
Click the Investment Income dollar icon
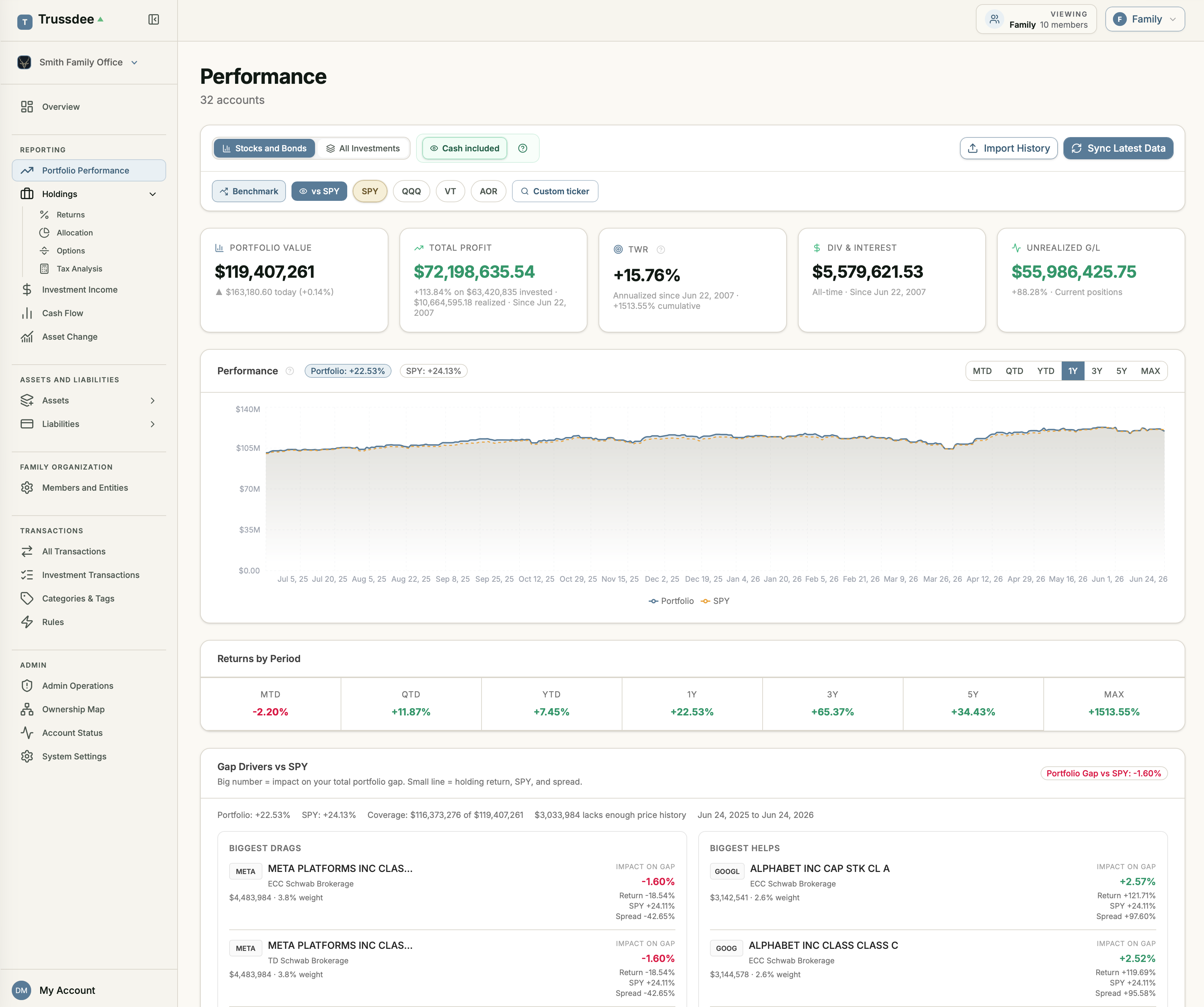coord(27,289)
